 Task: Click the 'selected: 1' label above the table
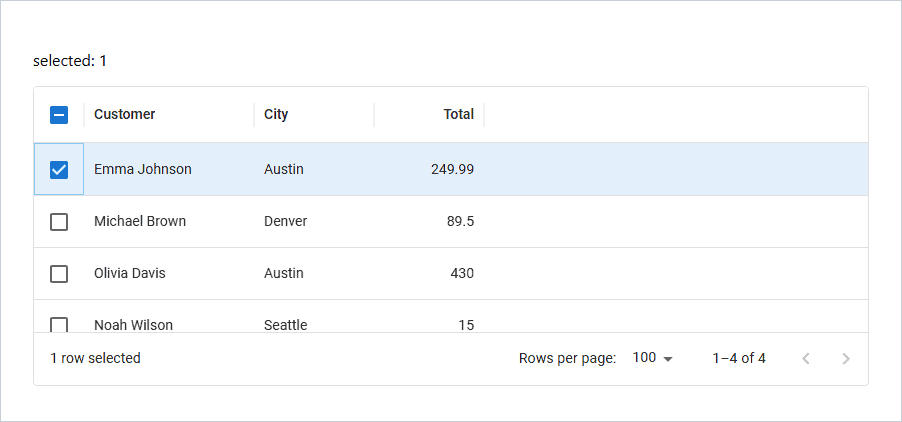point(70,61)
